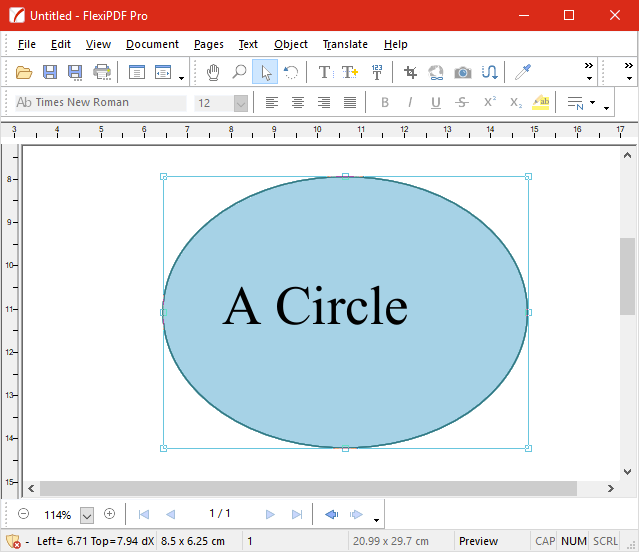
Task: Toggle Italic formatting
Action: point(410,103)
